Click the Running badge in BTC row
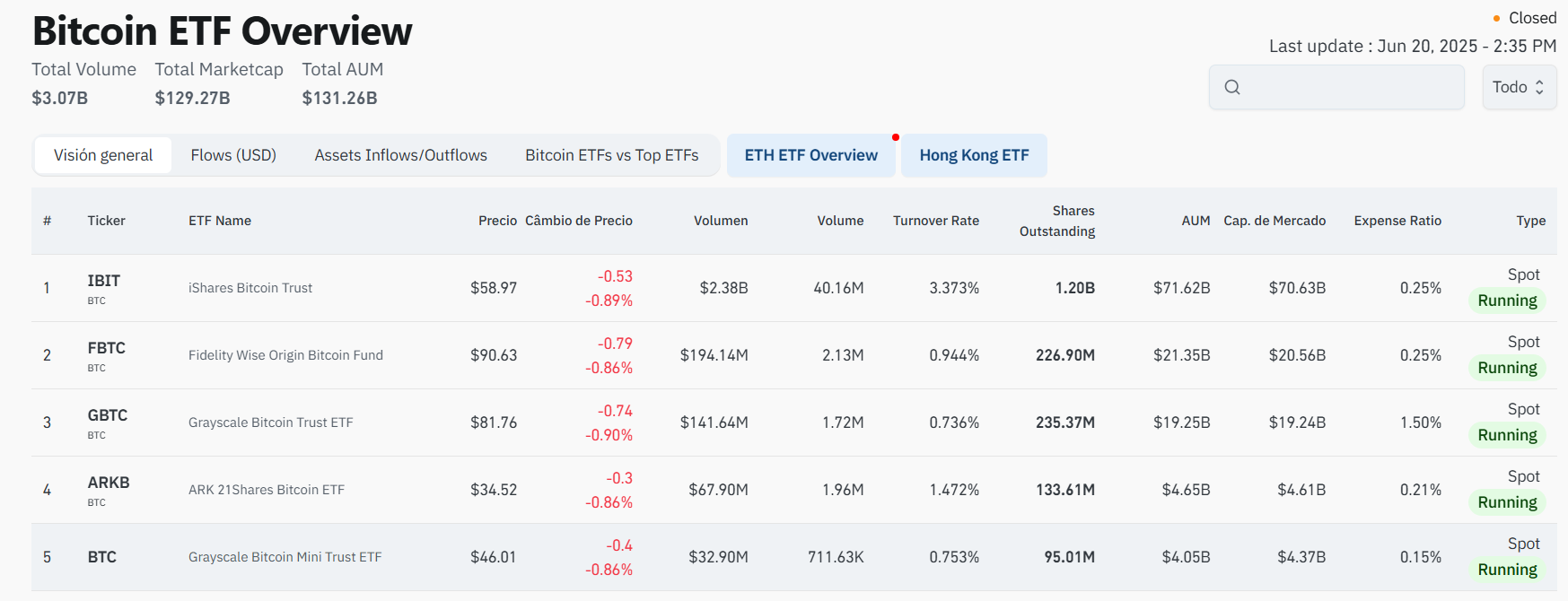This screenshot has width=1568, height=601. (x=1507, y=570)
